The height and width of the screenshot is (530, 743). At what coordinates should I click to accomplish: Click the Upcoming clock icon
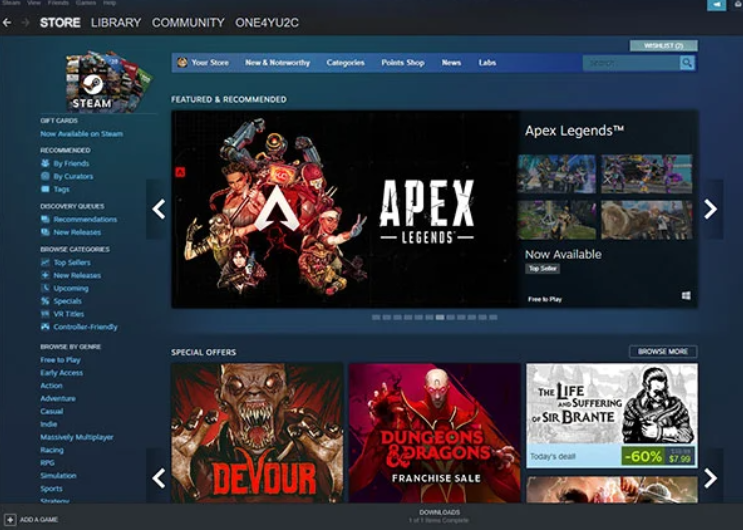[45, 288]
